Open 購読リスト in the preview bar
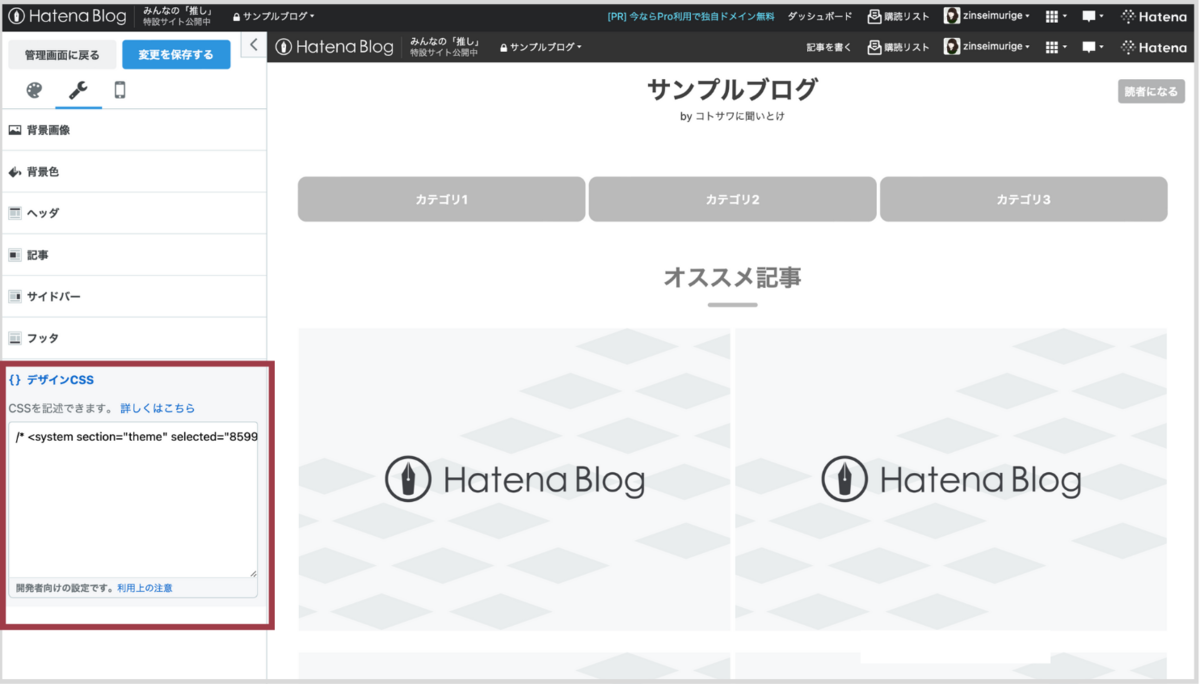This screenshot has width=1200, height=684. coord(898,47)
